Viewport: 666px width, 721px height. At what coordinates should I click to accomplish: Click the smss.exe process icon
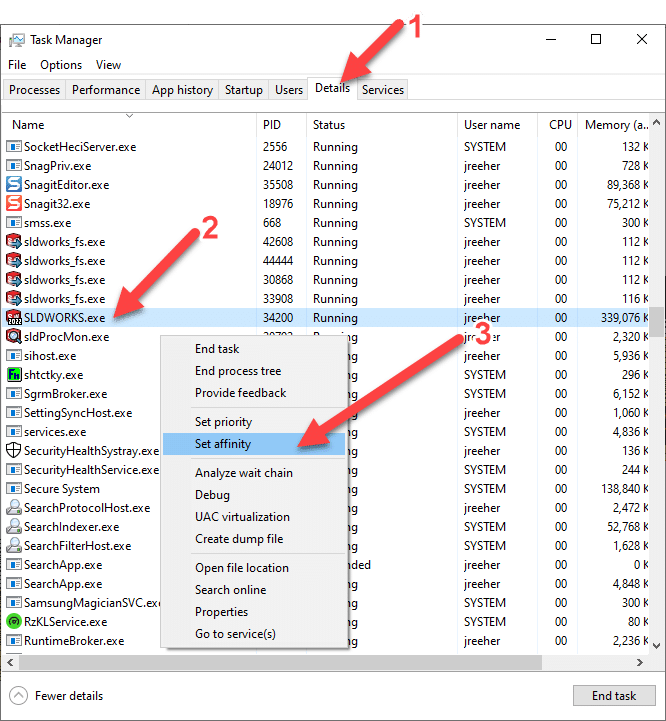14,223
